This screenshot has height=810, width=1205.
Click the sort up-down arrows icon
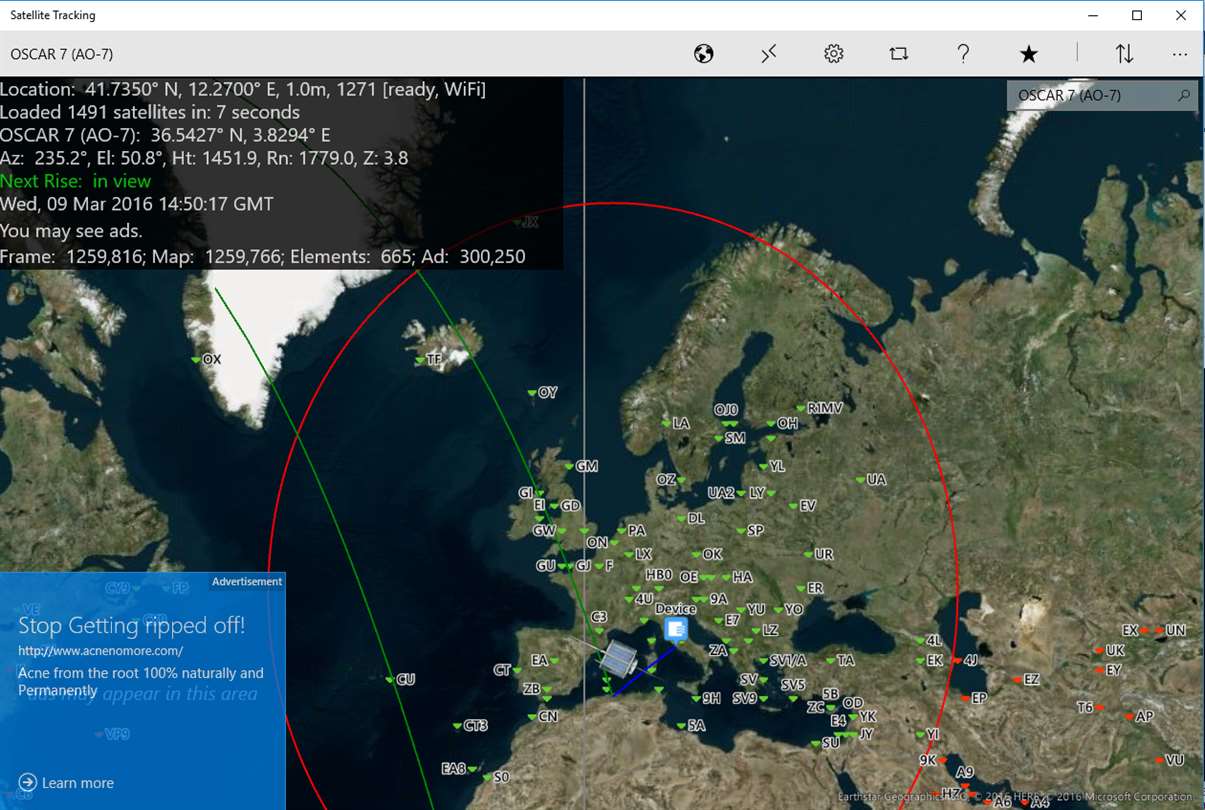coord(1124,54)
